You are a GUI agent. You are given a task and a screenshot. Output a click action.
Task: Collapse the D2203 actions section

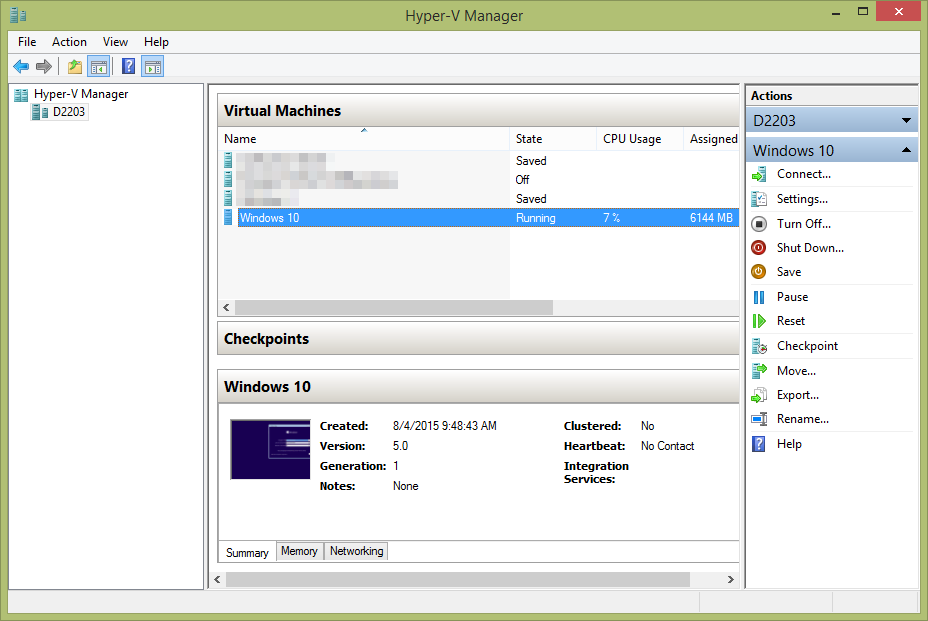(906, 121)
